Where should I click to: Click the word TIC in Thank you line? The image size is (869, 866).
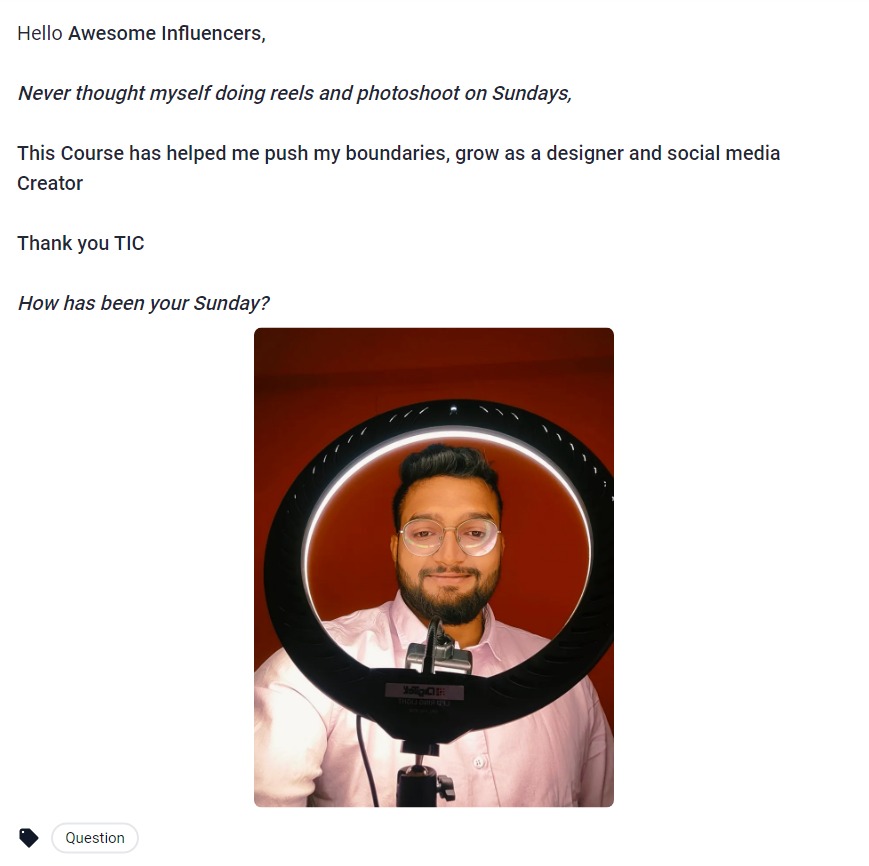coord(129,243)
